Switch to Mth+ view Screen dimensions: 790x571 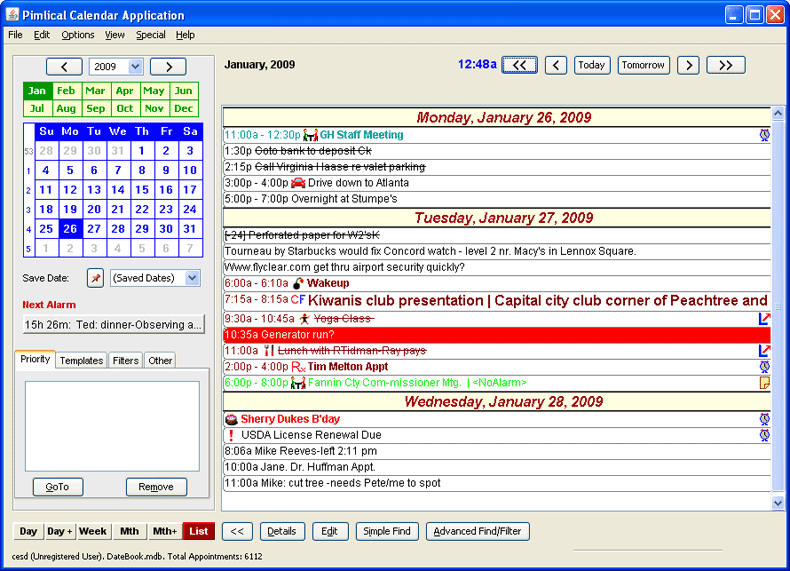pyautogui.click(x=165, y=531)
